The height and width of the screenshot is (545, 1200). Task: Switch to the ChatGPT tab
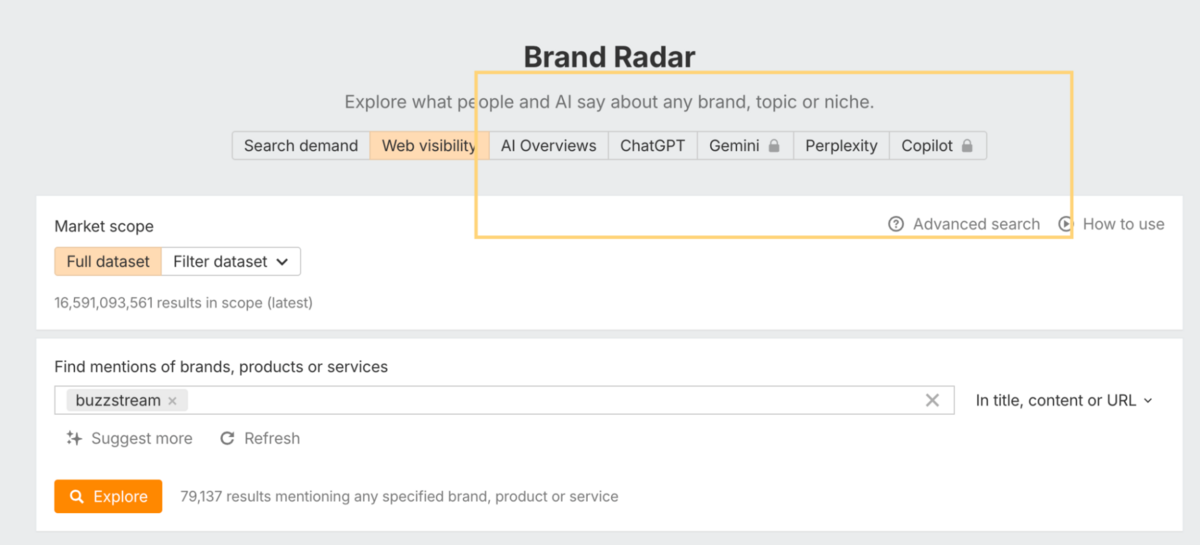(652, 146)
